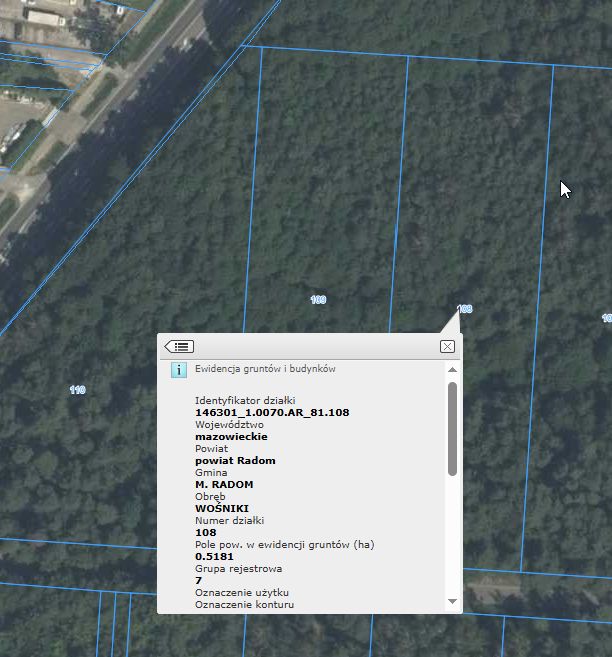Image resolution: width=612 pixels, height=657 pixels.
Task: Click the popup scrollbar down arrow
Action: point(452,601)
